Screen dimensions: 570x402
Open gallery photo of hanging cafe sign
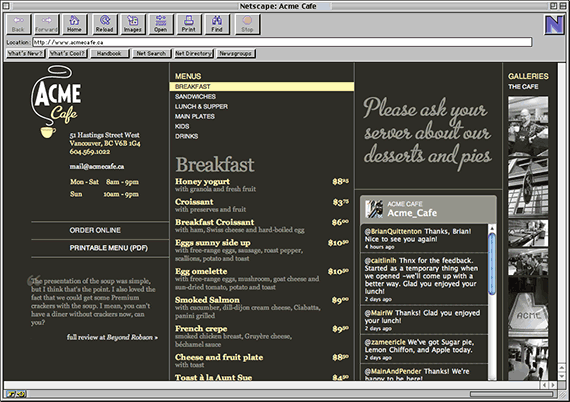click(x=528, y=187)
